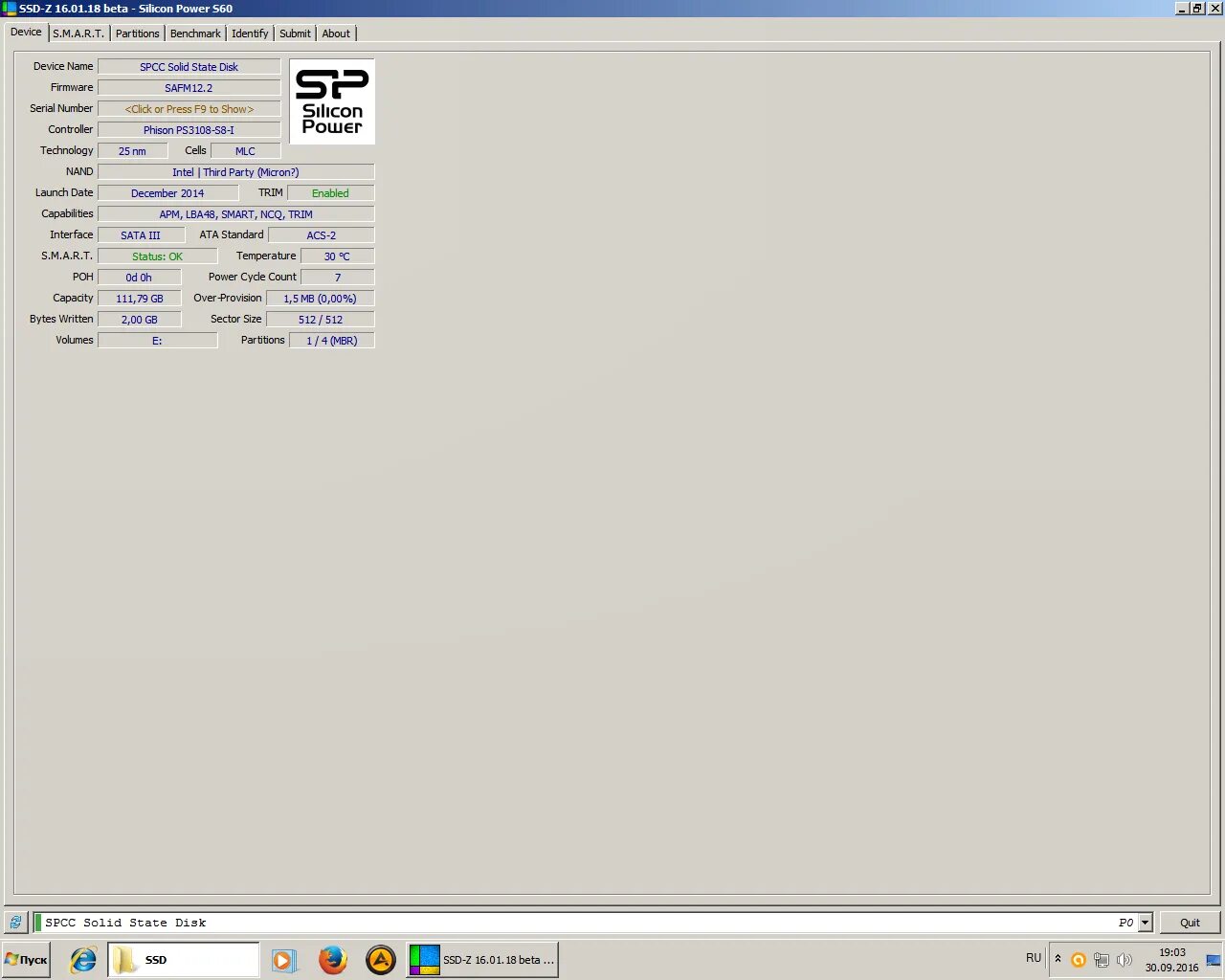Click the SSD-Z icon in the title bar
Screen dimensions: 1225x980
click(10, 9)
